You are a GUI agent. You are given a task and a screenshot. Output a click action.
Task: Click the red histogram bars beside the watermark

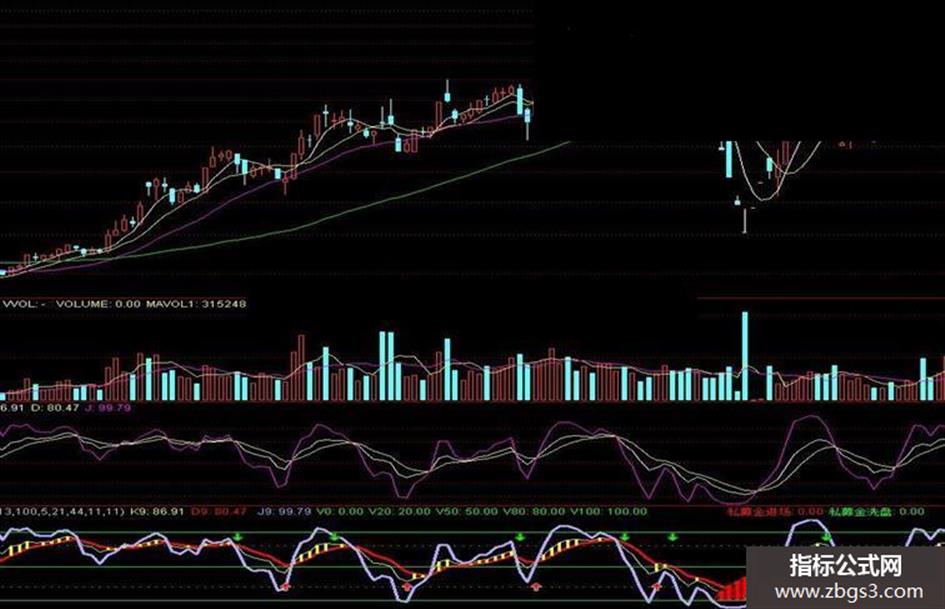[732, 590]
